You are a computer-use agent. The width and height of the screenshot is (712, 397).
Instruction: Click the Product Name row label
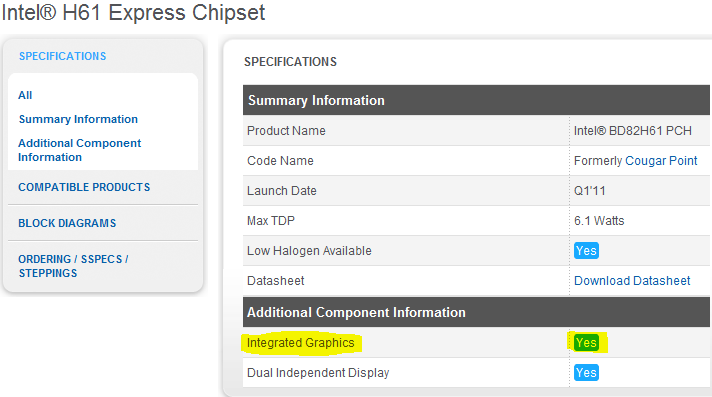(x=286, y=131)
